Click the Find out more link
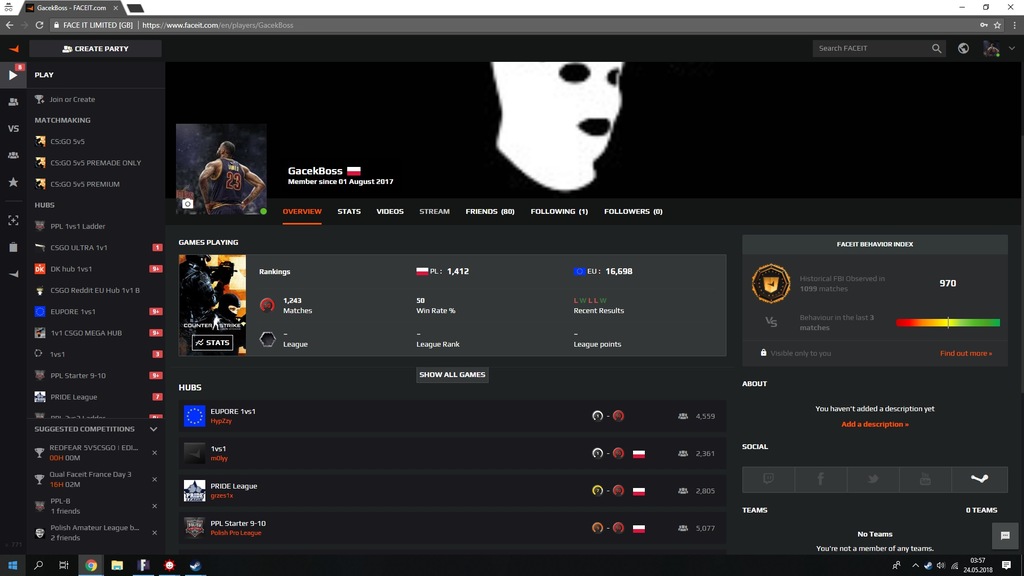 [x=966, y=353]
